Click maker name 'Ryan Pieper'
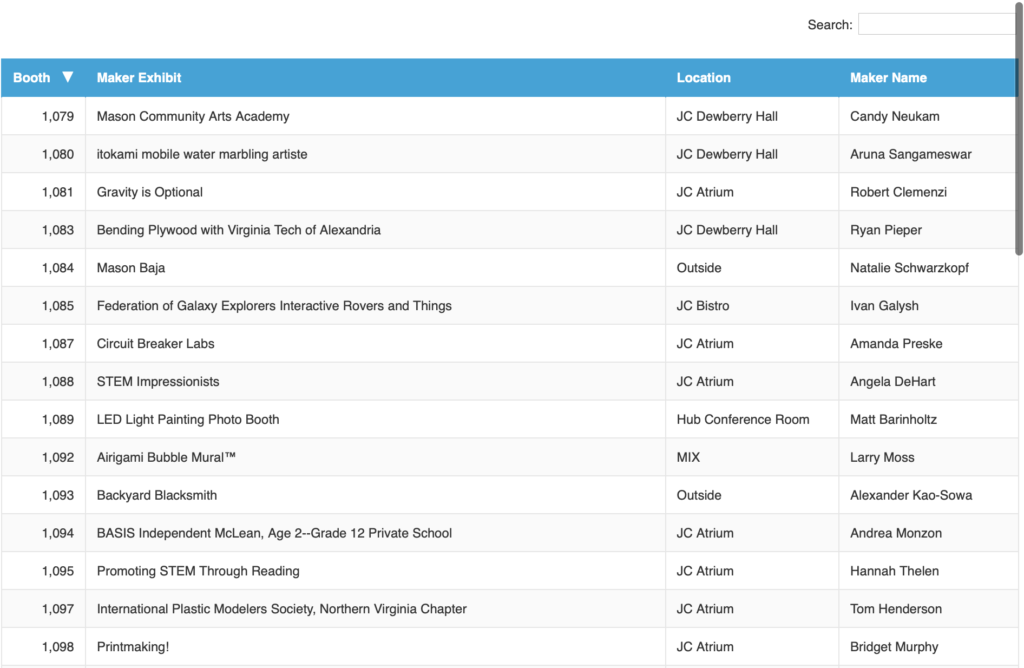Image resolution: width=1024 pixels, height=668 pixels. tap(886, 230)
